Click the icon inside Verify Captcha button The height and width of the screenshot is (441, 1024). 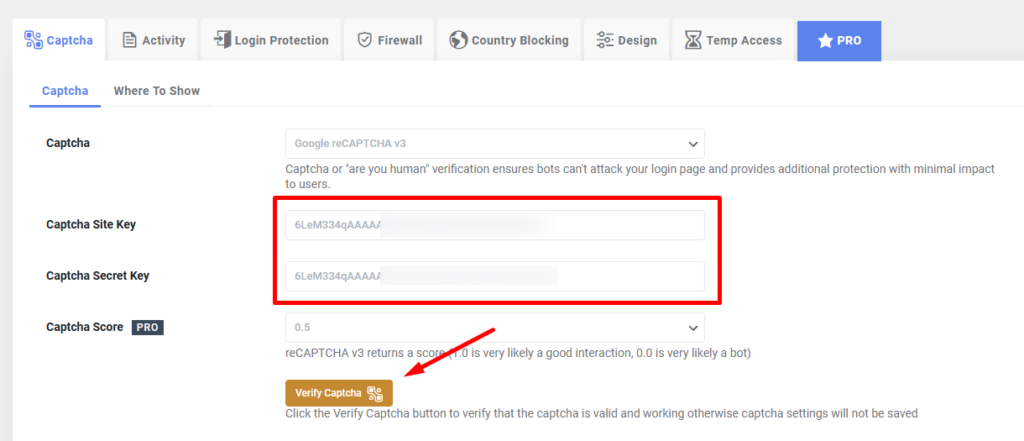click(x=375, y=393)
